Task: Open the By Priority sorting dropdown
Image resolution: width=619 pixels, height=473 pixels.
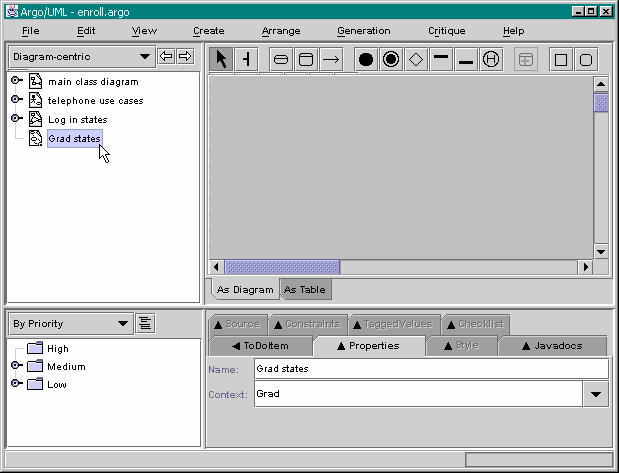Action: click(x=71, y=324)
